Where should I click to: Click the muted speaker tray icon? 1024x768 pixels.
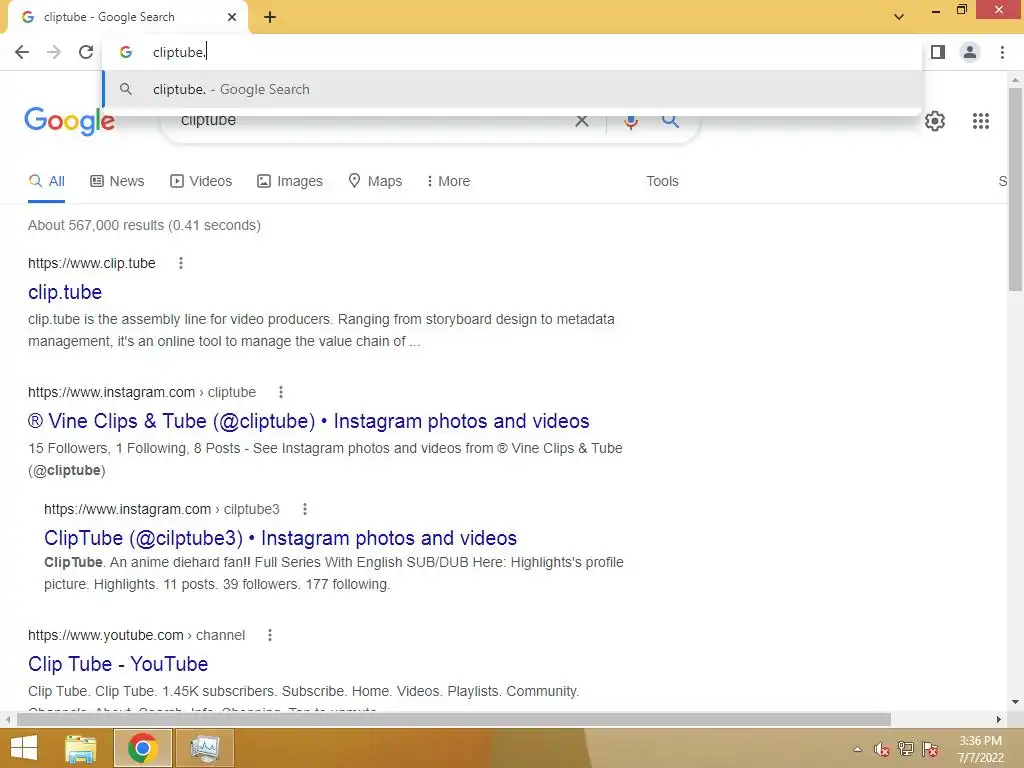pos(881,749)
